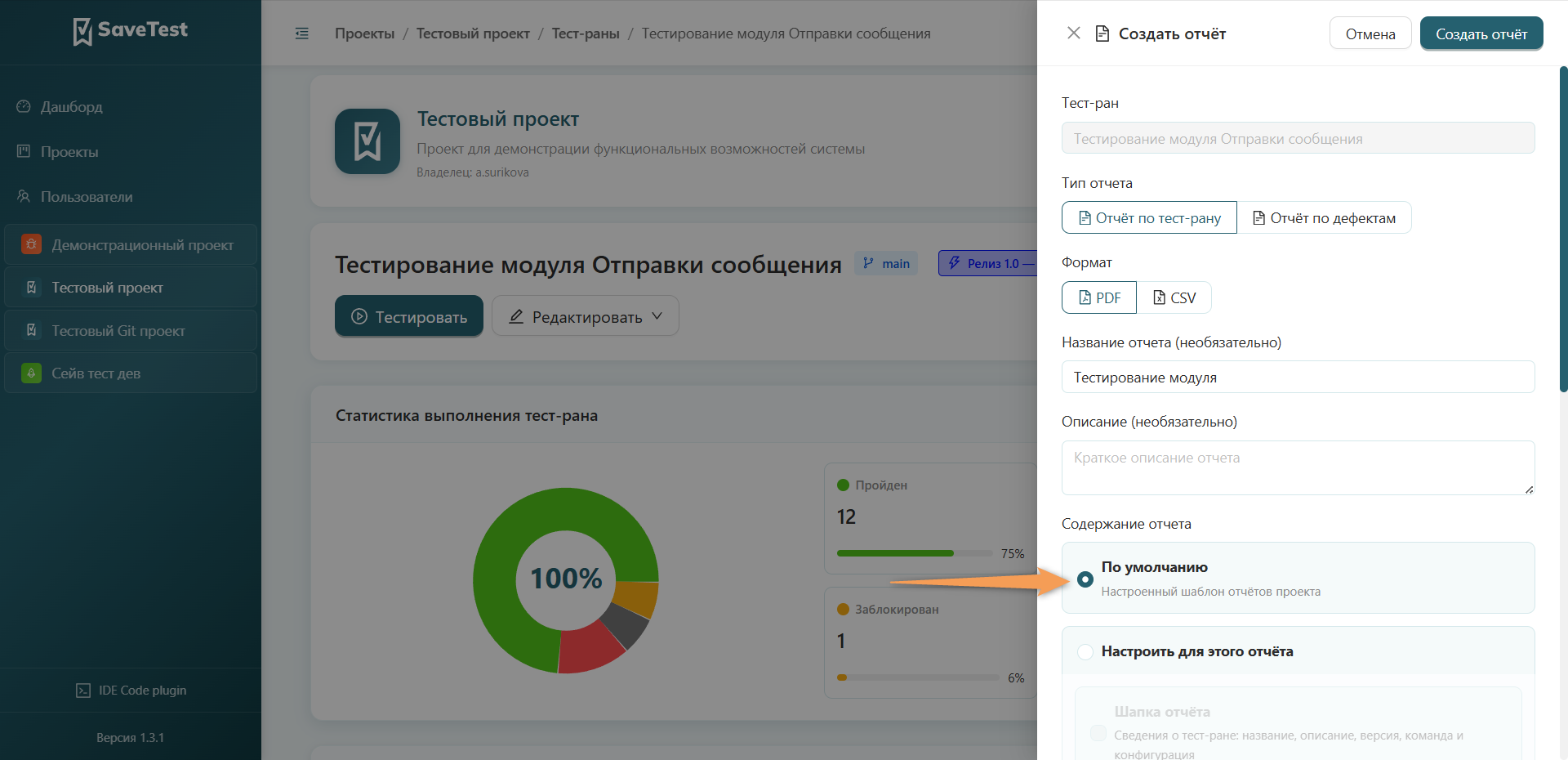Screen dimensions: 1568x760
Task: Click the Релиз 1.0 lightning icon
Action: click(x=954, y=263)
